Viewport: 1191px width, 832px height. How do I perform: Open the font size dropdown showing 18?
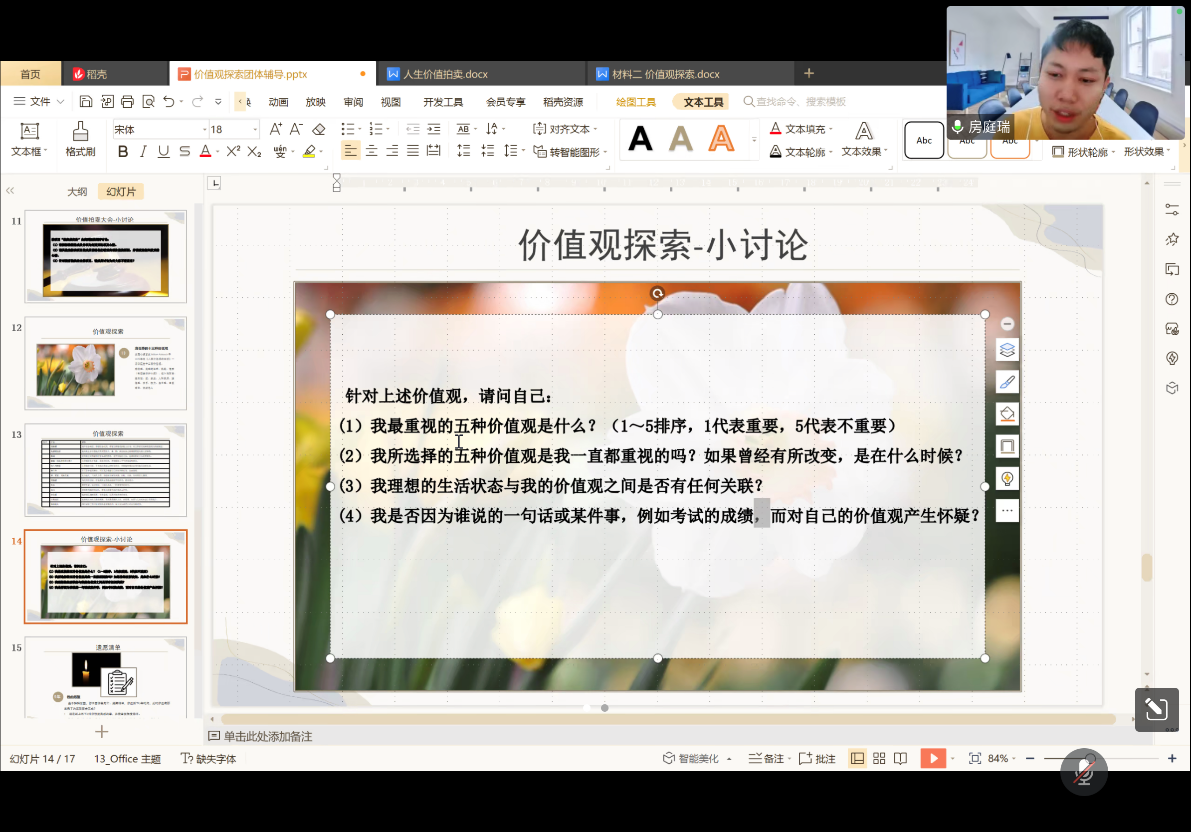tap(233, 129)
